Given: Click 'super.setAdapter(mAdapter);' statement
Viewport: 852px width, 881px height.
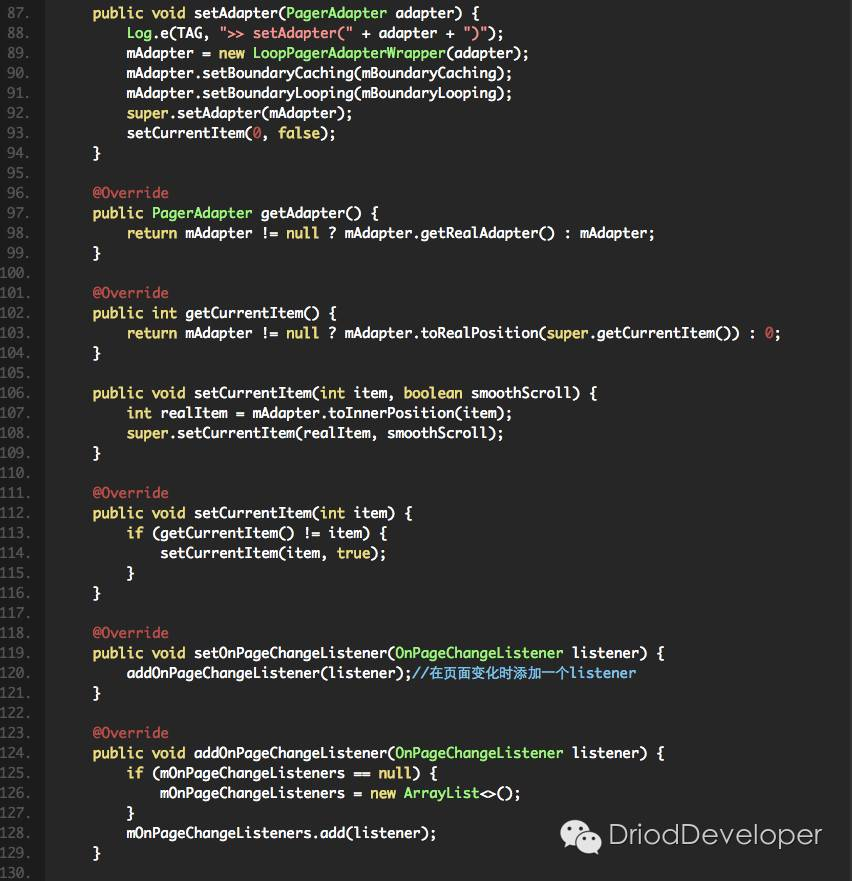Looking at the screenshot, I should (x=239, y=113).
